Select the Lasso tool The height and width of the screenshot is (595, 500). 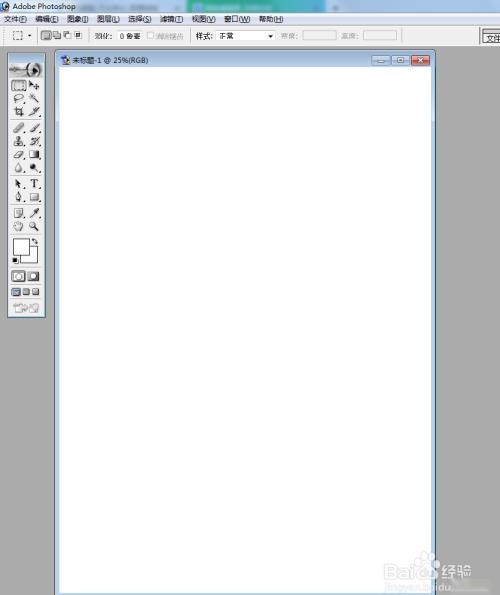[19, 99]
